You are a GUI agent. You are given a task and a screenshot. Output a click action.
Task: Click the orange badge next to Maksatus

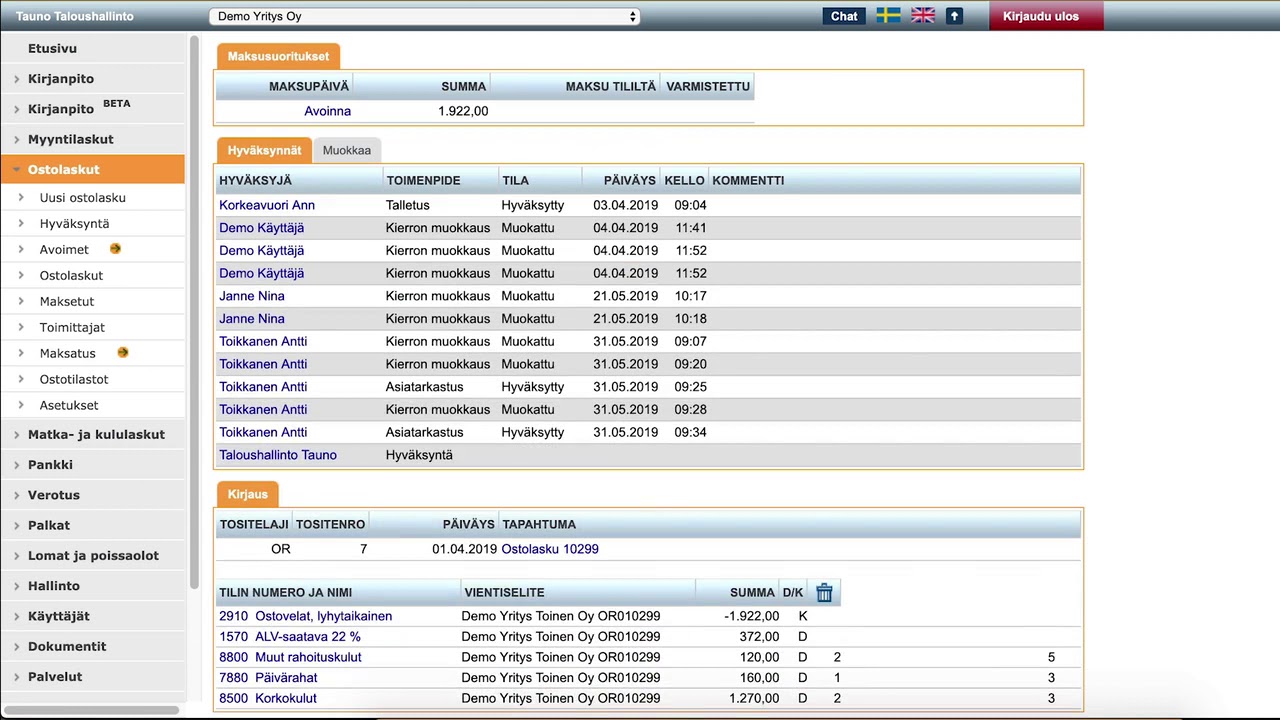pos(123,352)
